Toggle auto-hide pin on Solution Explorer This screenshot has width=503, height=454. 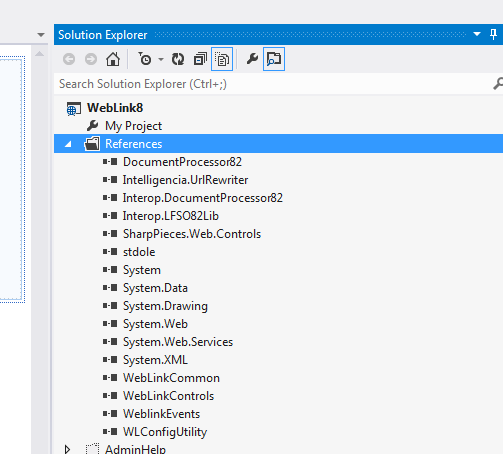pos(493,34)
